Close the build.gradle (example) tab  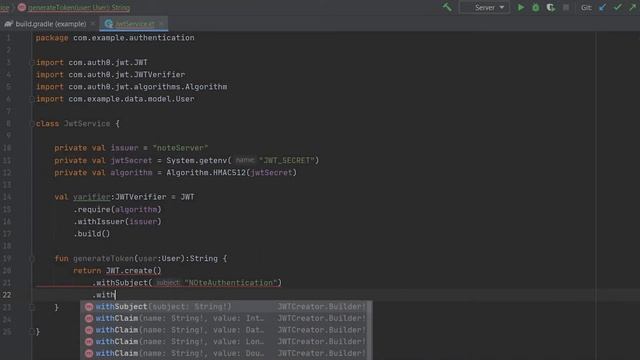93,24
